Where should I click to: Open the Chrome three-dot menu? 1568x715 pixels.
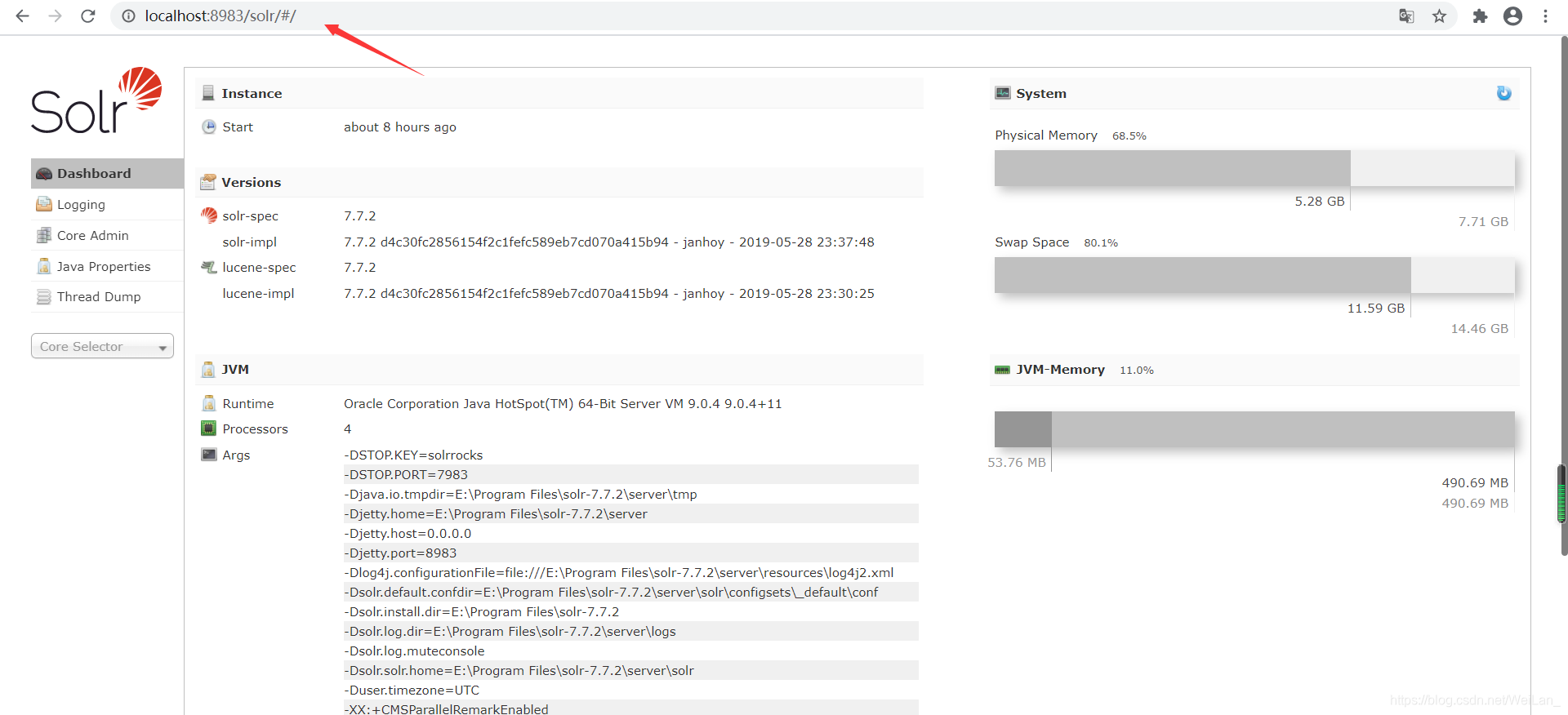1545,16
